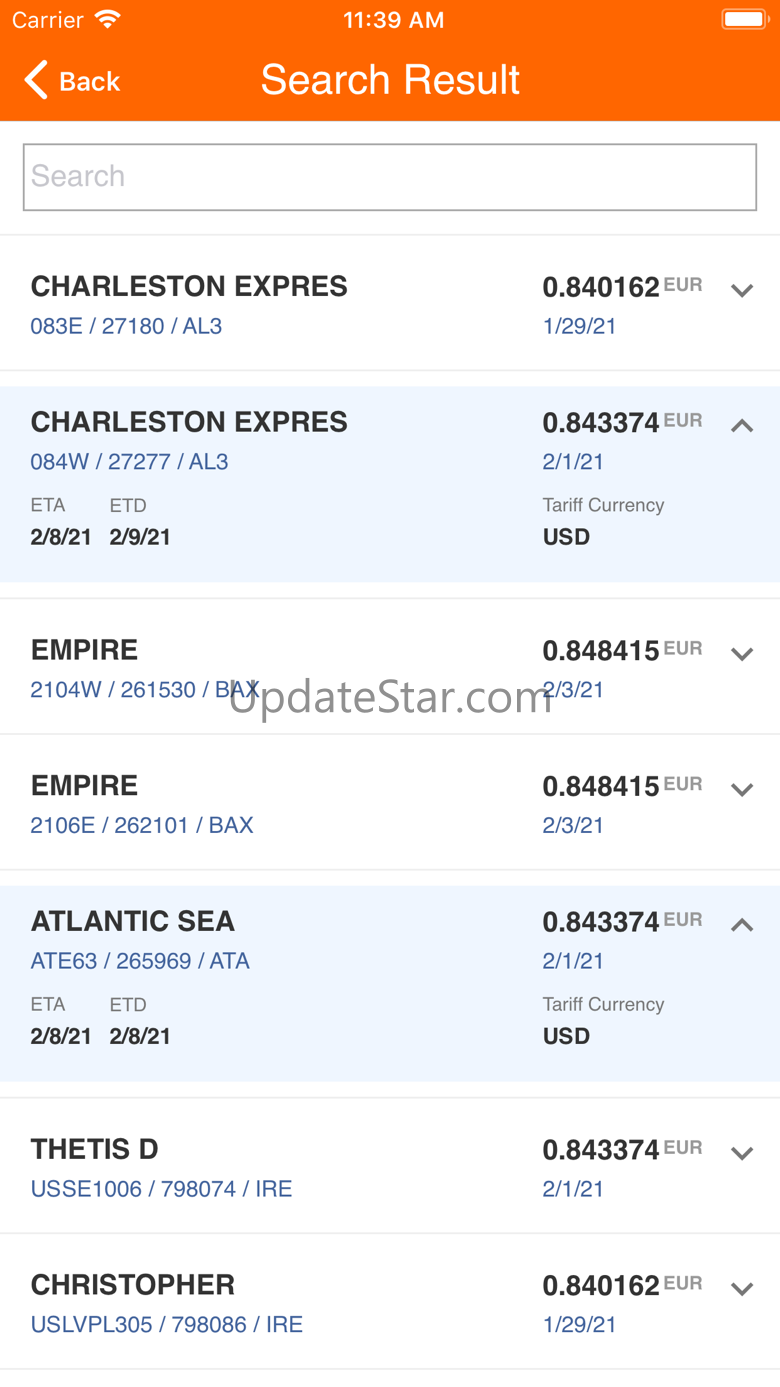The image size is (780, 1387).
Task: Expand the Empire 2104W row details
Action: pyautogui.click(x=741, y=654)
